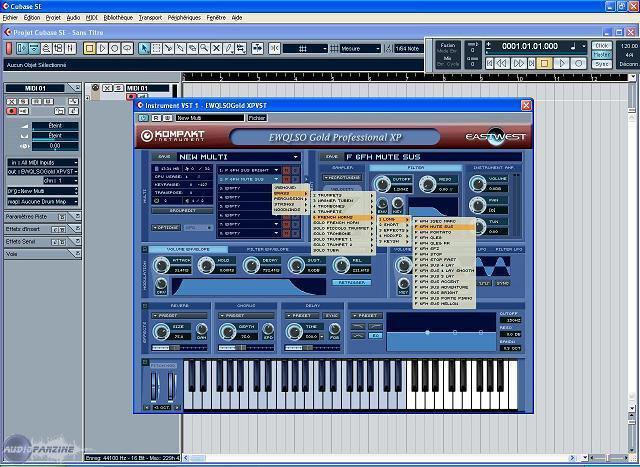The image size is (640, 467).
Task: Click the Options button in Kompakt
Action: click(x=166, y=227)
